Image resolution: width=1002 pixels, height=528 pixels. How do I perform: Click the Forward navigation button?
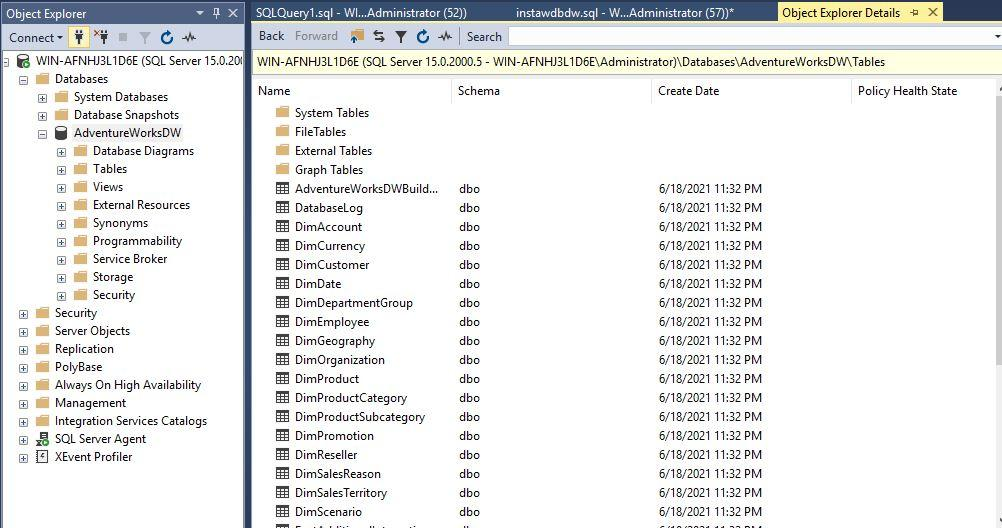click(x=316, y=36)
